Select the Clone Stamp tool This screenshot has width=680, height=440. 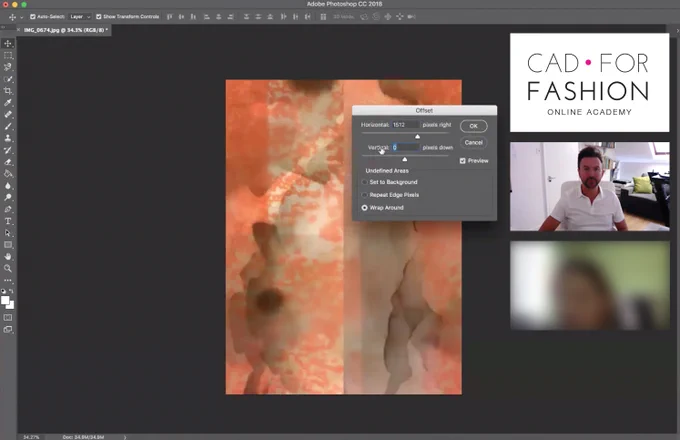click(x=8, y=138)
